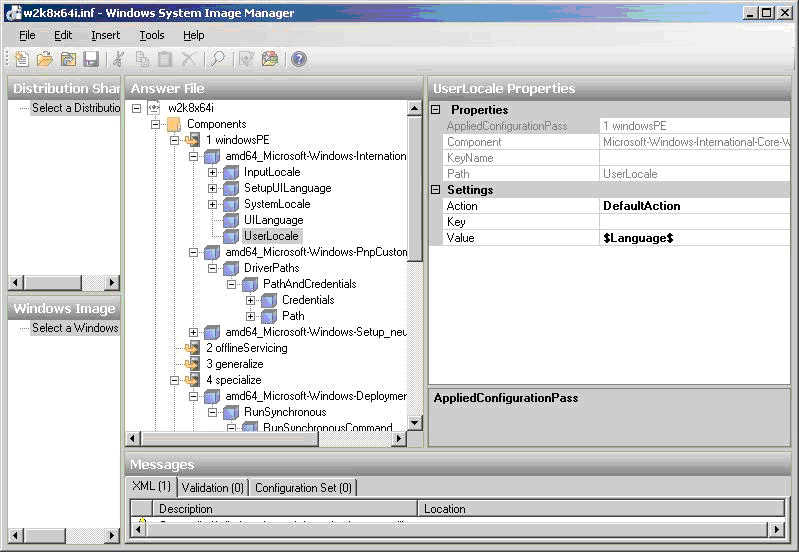Image resolution: width=799 pixels, height=552 pixels.
Task: Click the Value field containing $Language$
Action: point(694,238)
